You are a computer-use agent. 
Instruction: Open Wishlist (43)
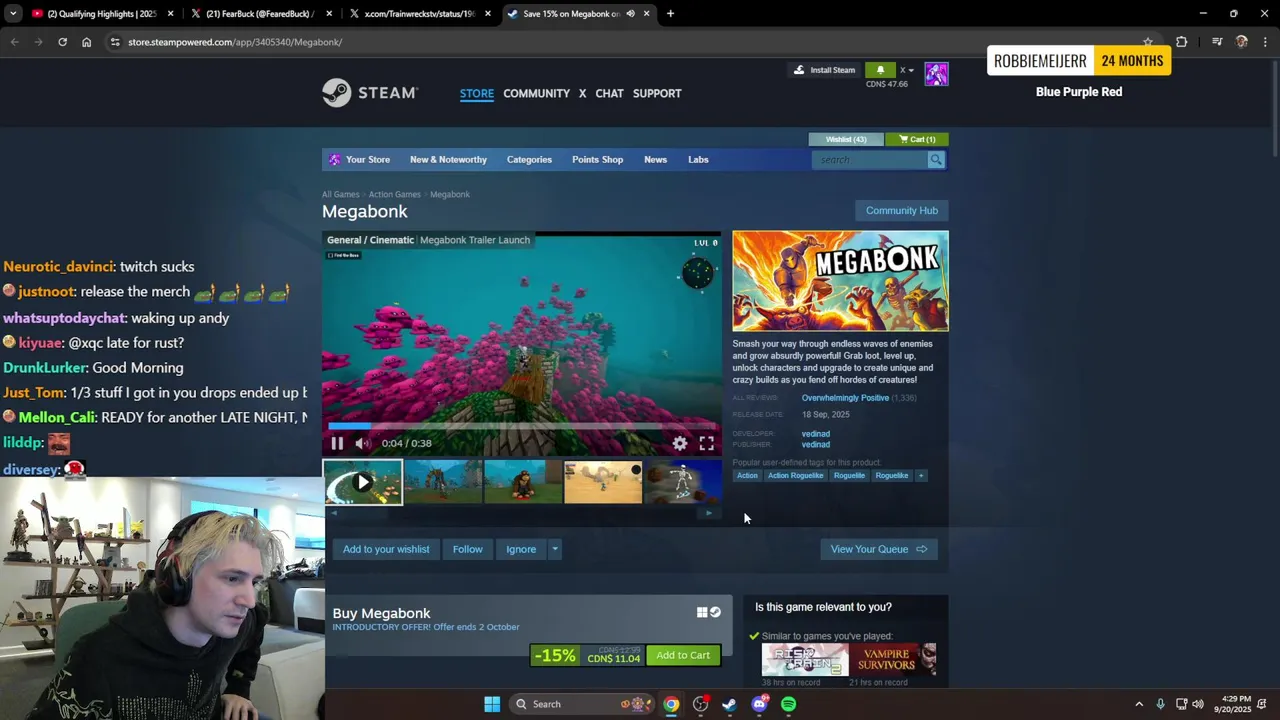(846, 139)
